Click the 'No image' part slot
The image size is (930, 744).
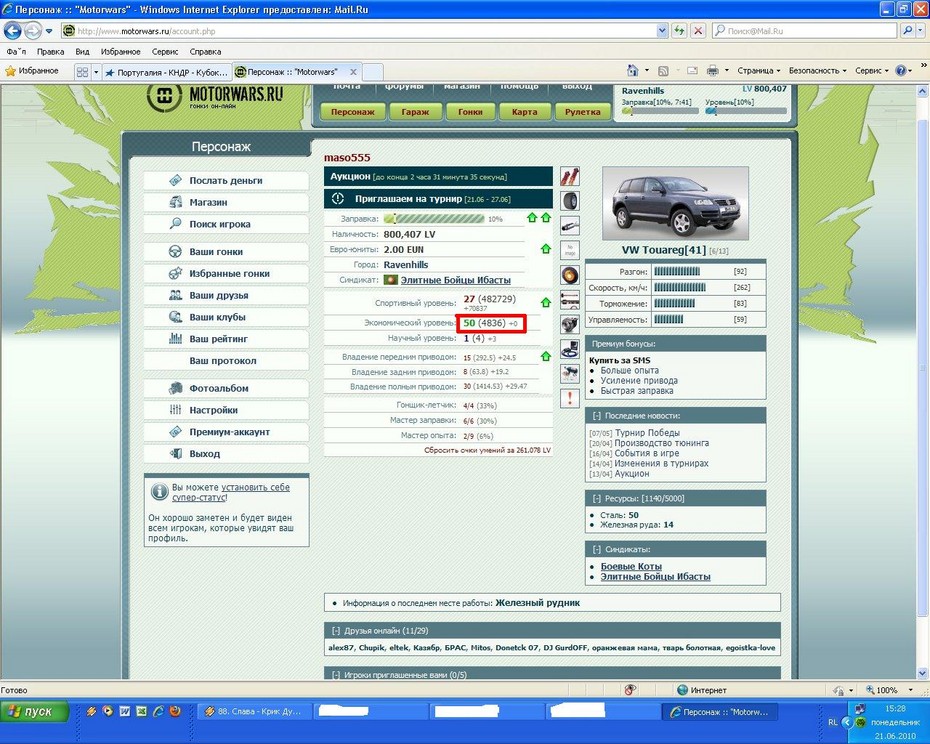click(569, 250)
